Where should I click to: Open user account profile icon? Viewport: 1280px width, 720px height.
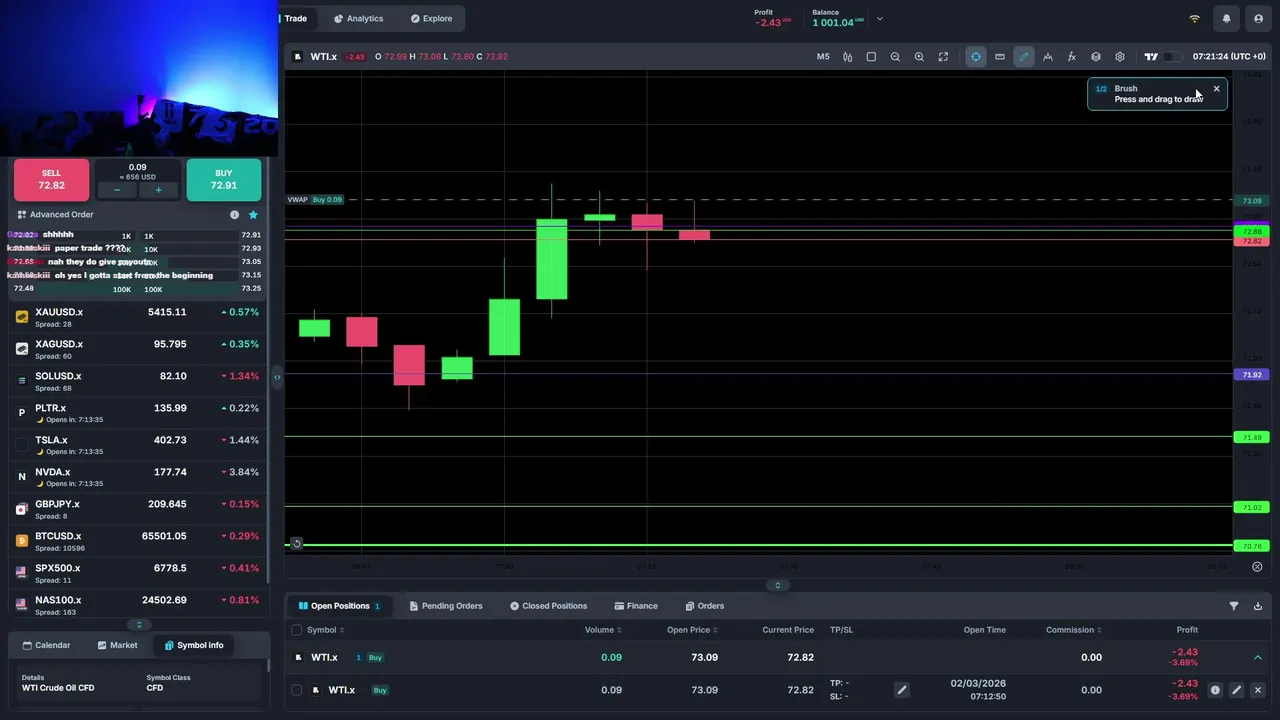click(1259, 19)
